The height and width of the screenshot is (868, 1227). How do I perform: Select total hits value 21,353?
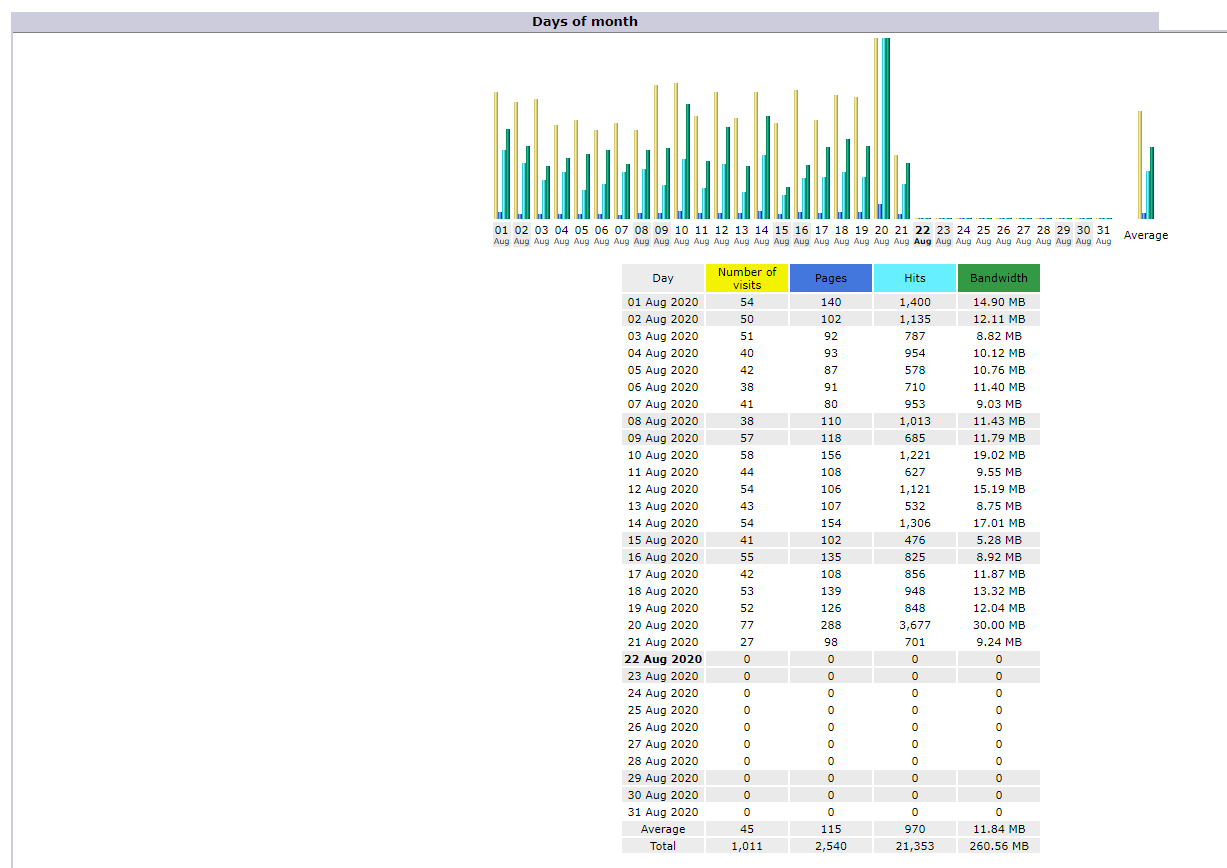[915, 846]
